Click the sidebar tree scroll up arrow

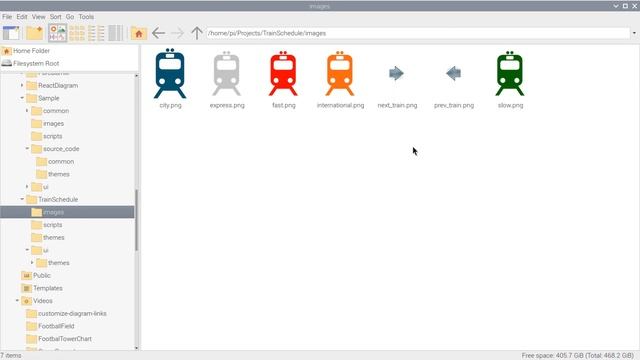click(x=136, y=76)
